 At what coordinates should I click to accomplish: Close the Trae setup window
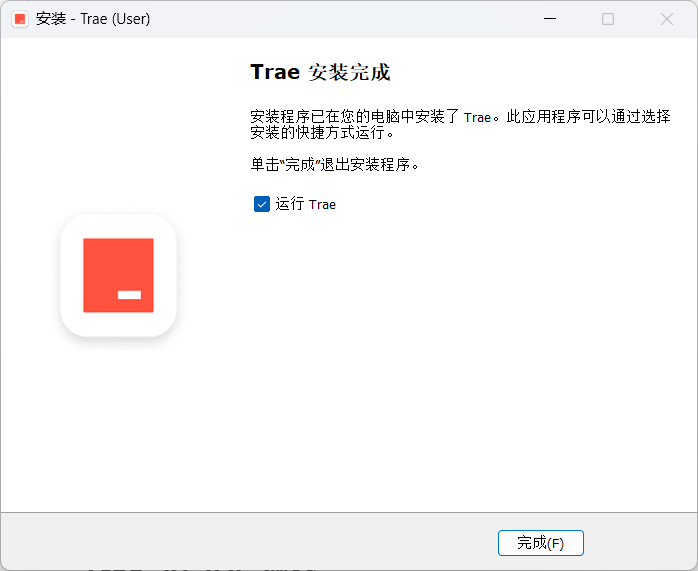[666, 19]
